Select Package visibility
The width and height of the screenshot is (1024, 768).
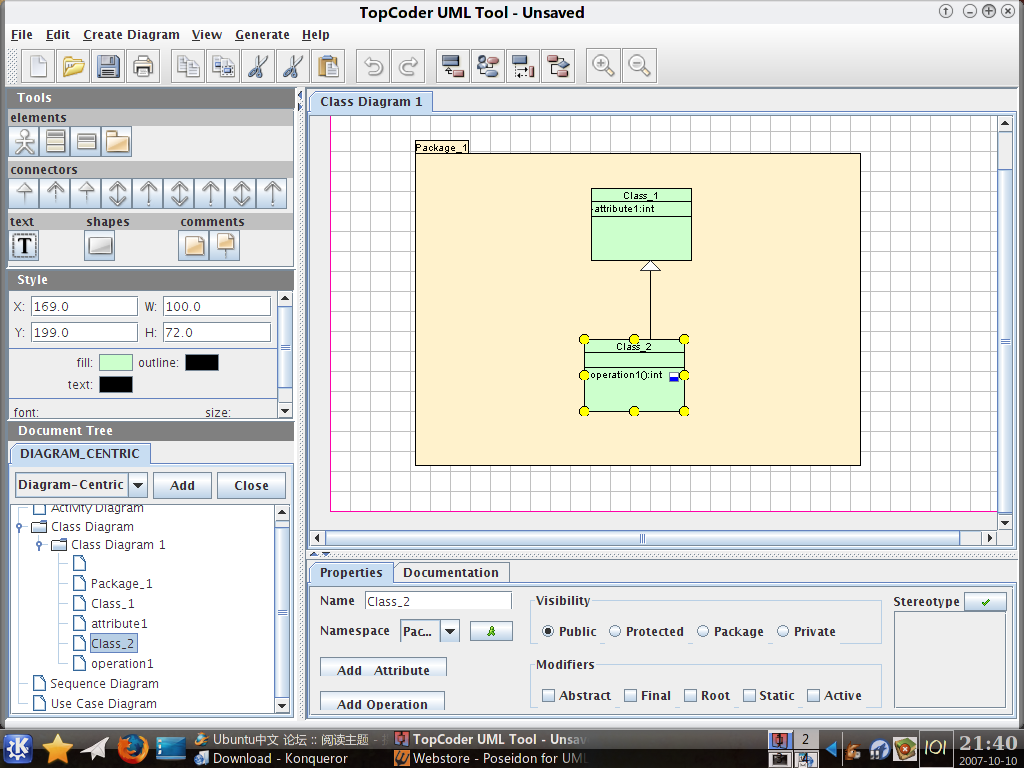pos(730,632)
